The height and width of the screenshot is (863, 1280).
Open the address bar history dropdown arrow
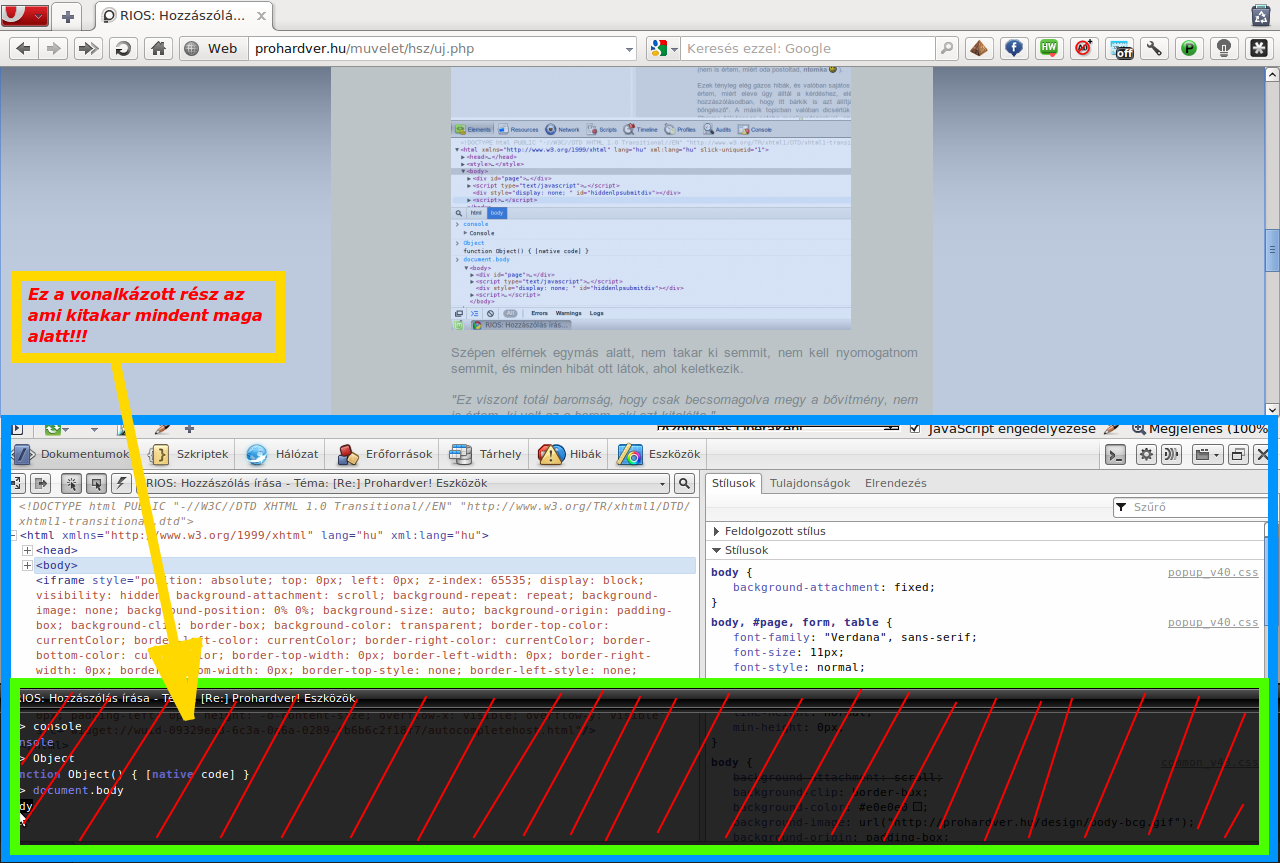pos(629,48)
